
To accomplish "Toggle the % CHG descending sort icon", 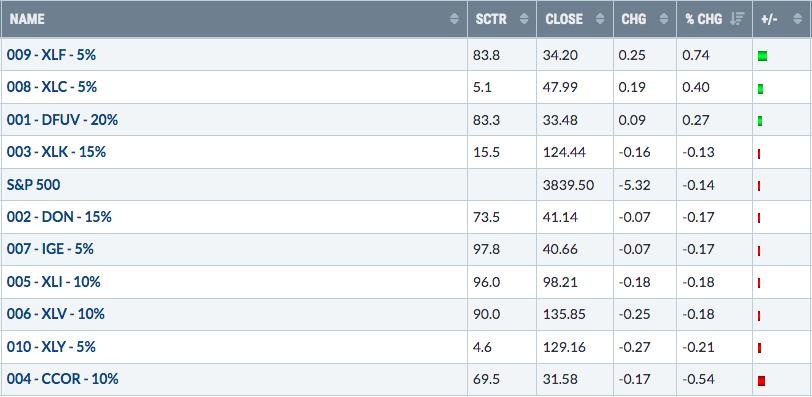I will coord(736,19).
